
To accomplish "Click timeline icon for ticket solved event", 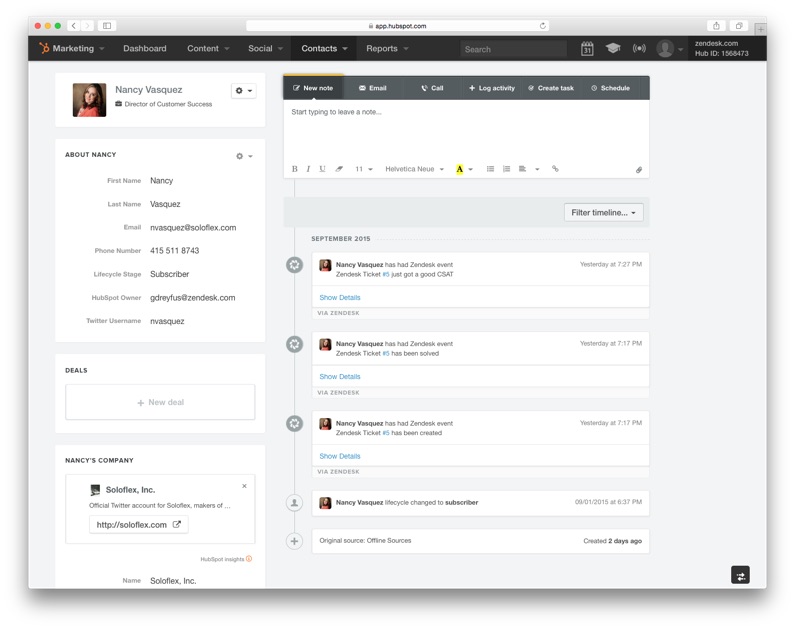I will pos(294,344).
